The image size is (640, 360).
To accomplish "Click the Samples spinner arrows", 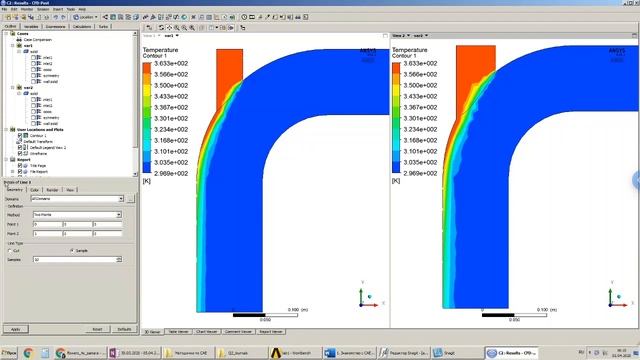I will tap(119, 260).
